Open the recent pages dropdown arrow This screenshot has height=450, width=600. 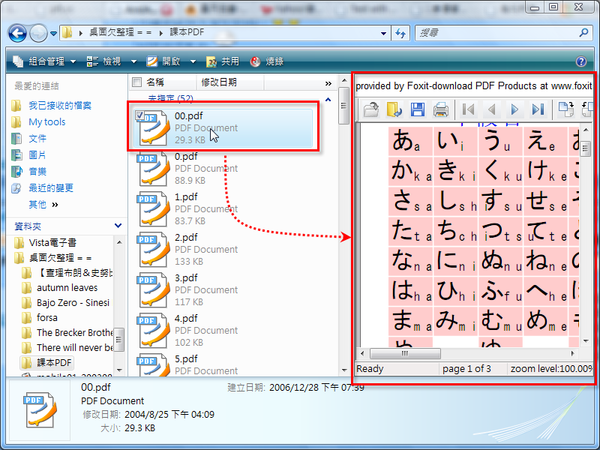[x=54, y=33]
